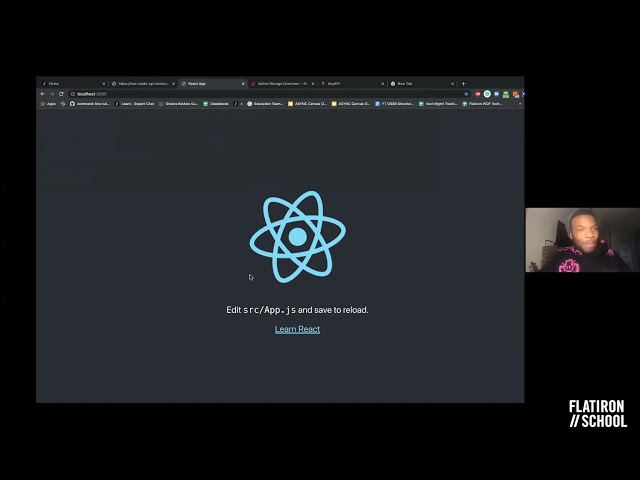Click the green circular extension icon
The width and height of the screenshot is (640, 480).
coord(487,94)
